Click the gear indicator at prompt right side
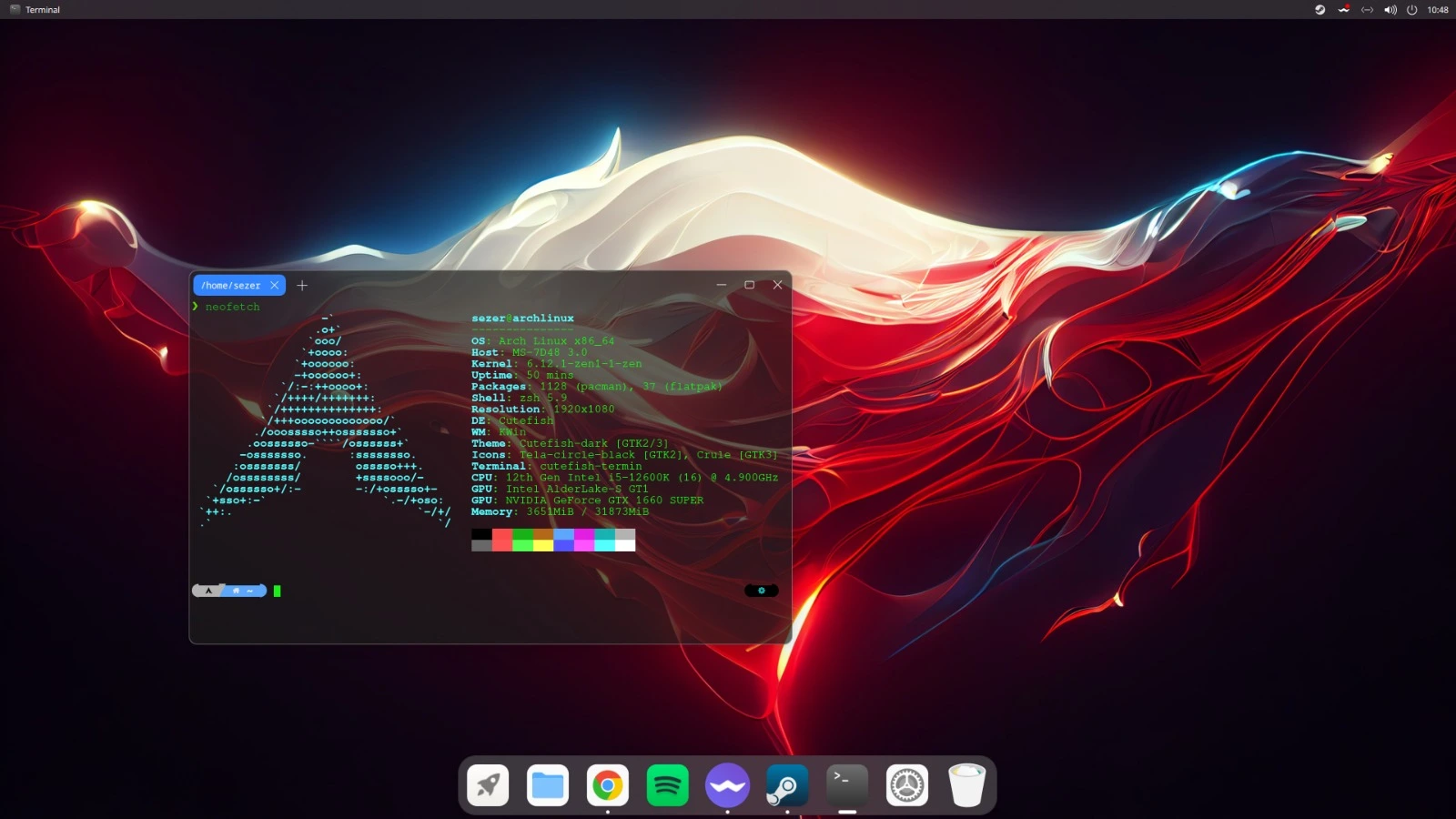 pyautogui.click(x=762, y=591)
